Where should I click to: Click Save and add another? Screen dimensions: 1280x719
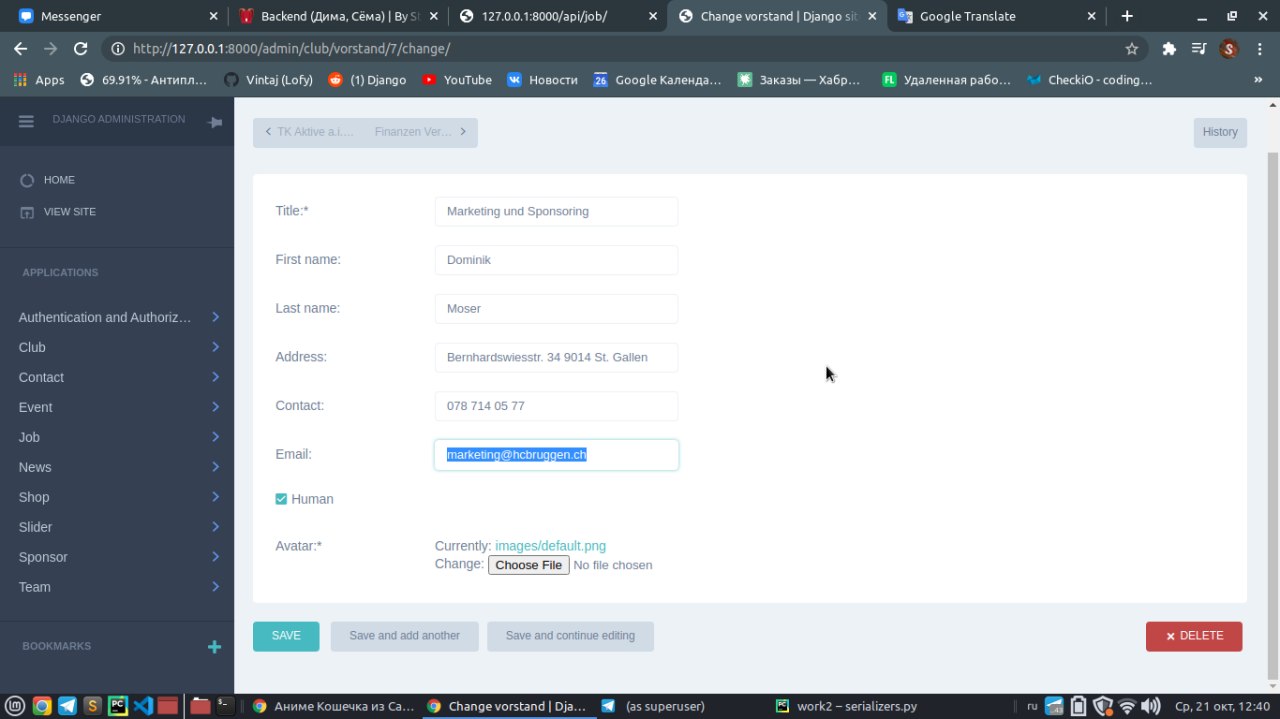coord(405,636)
